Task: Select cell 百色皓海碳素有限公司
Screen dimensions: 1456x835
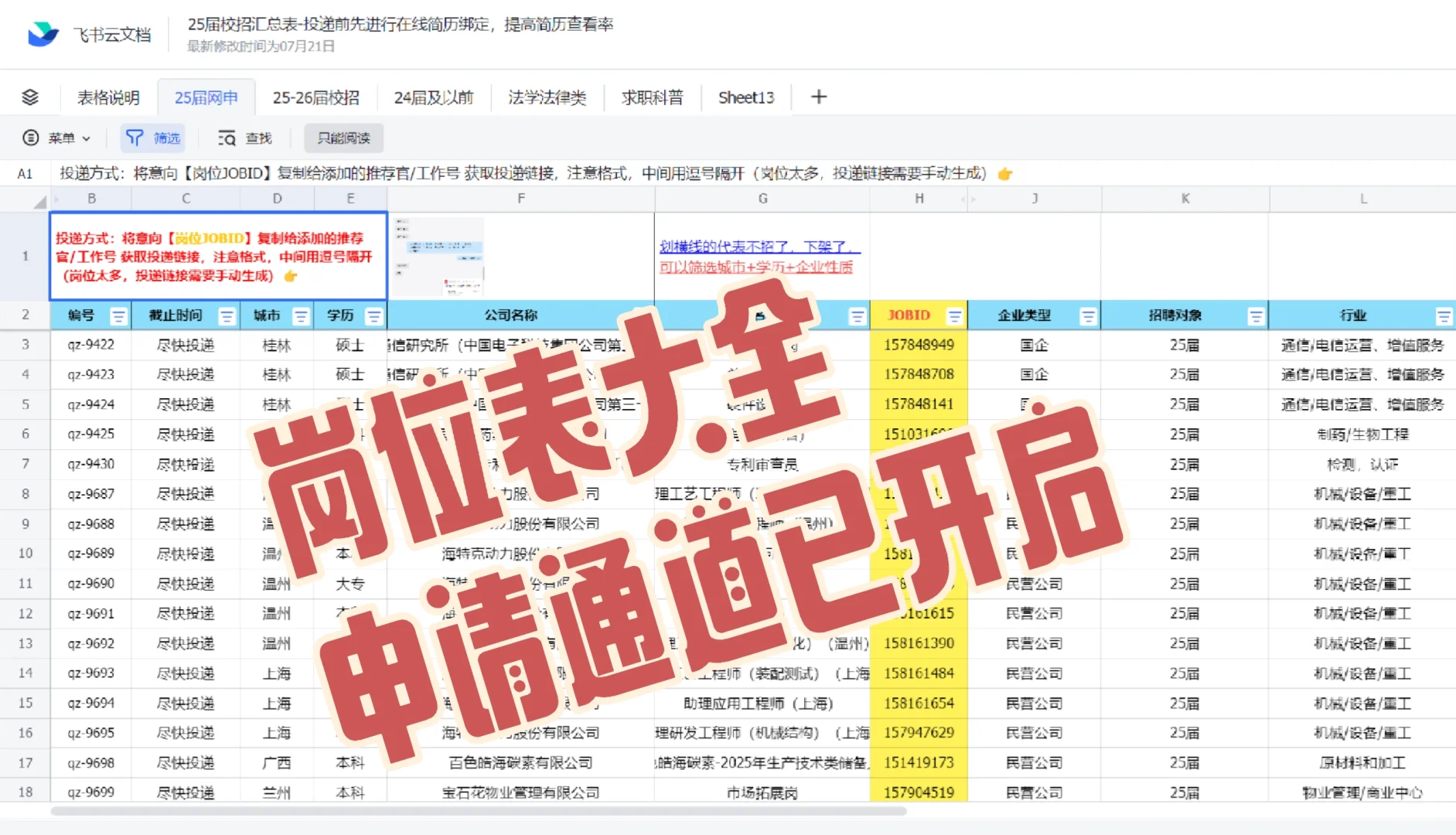Action: point(520,763)
